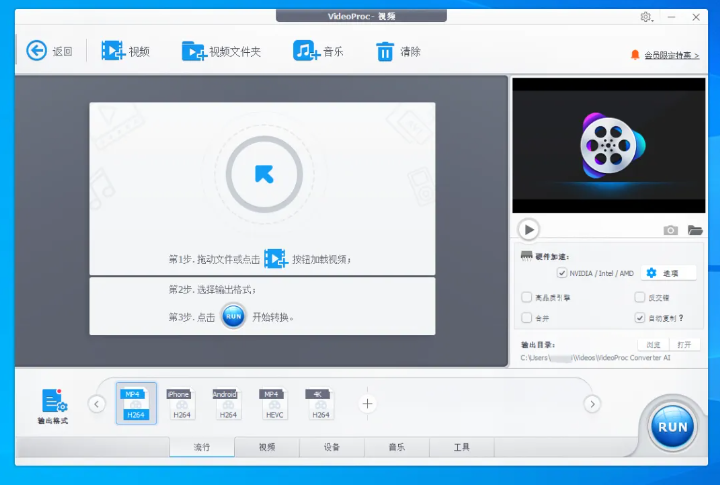Viewport: 720px width, 486px height.
Task: Enable the high quality engine checkbox
Action: click(x=527, y=297)
